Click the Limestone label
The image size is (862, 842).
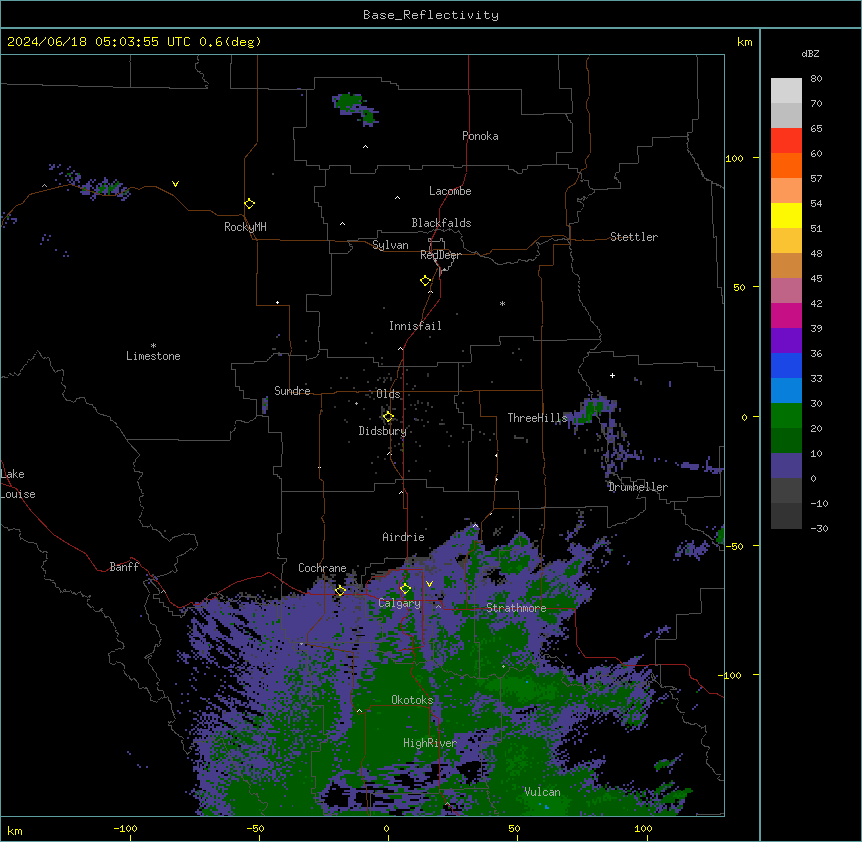(153, 356)
